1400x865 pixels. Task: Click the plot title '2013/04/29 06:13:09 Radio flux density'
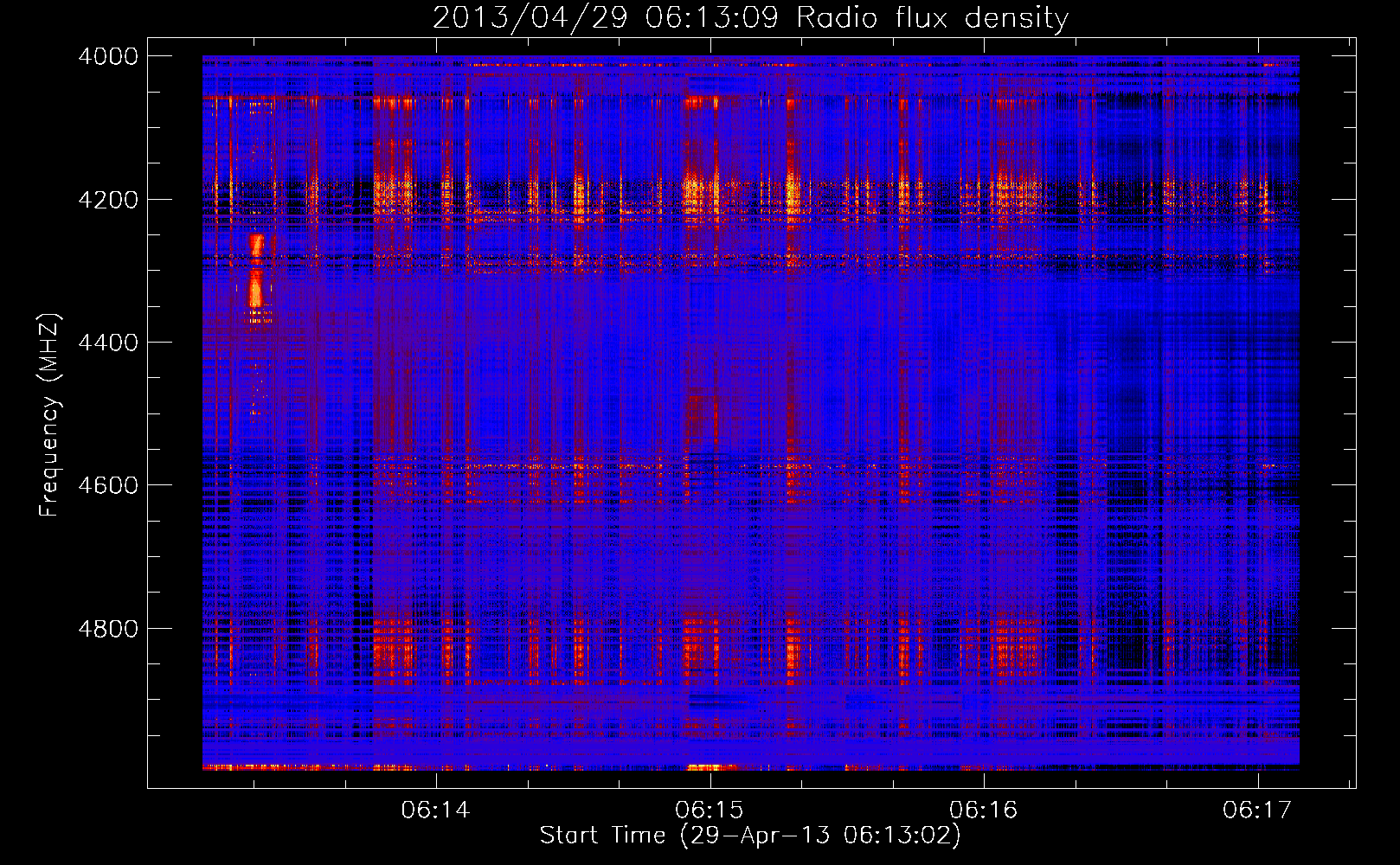(750, 18)
